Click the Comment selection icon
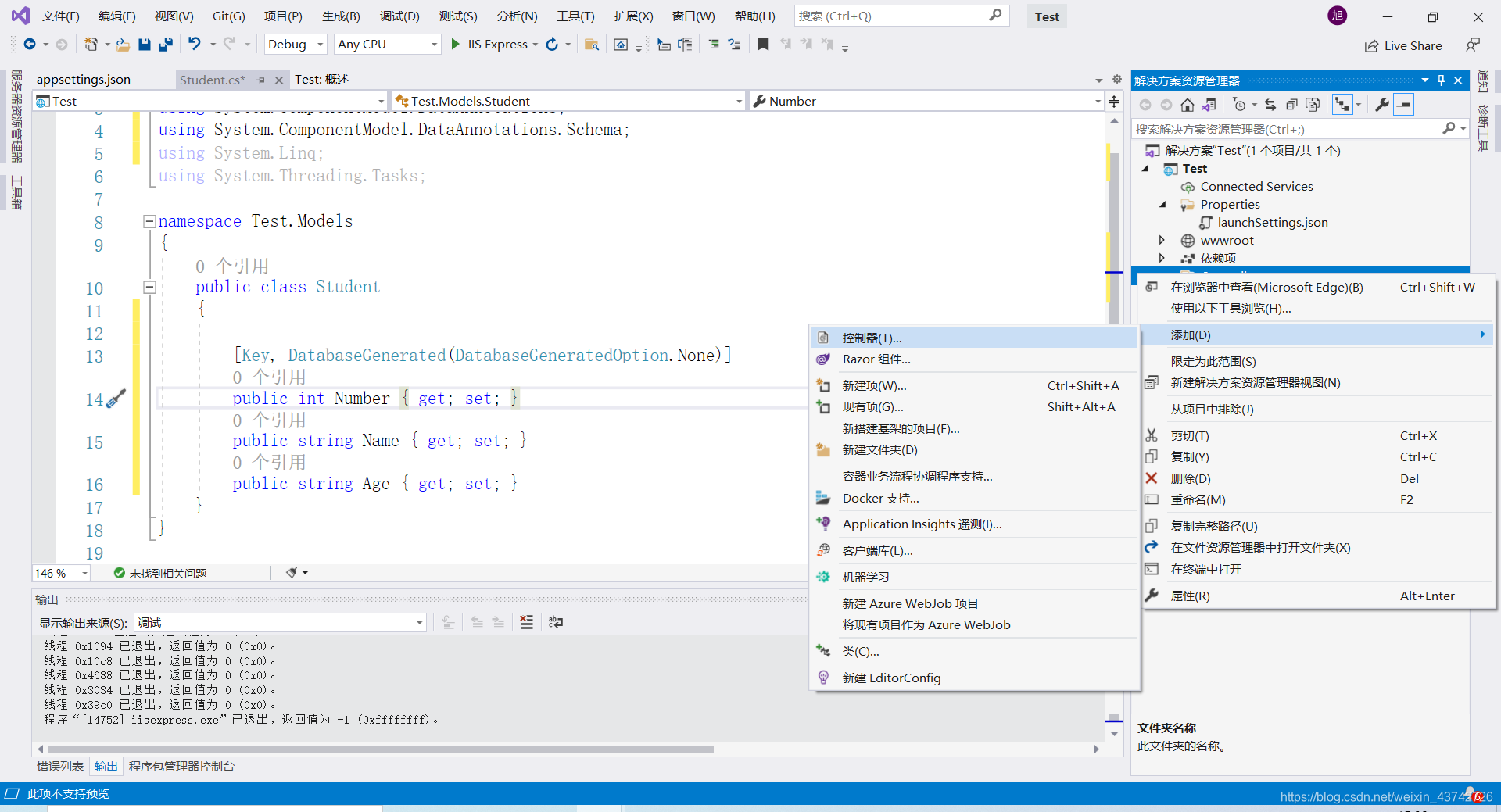Image resolution: width=1501 pixels, height=812 pixels. tap(714, 45)
